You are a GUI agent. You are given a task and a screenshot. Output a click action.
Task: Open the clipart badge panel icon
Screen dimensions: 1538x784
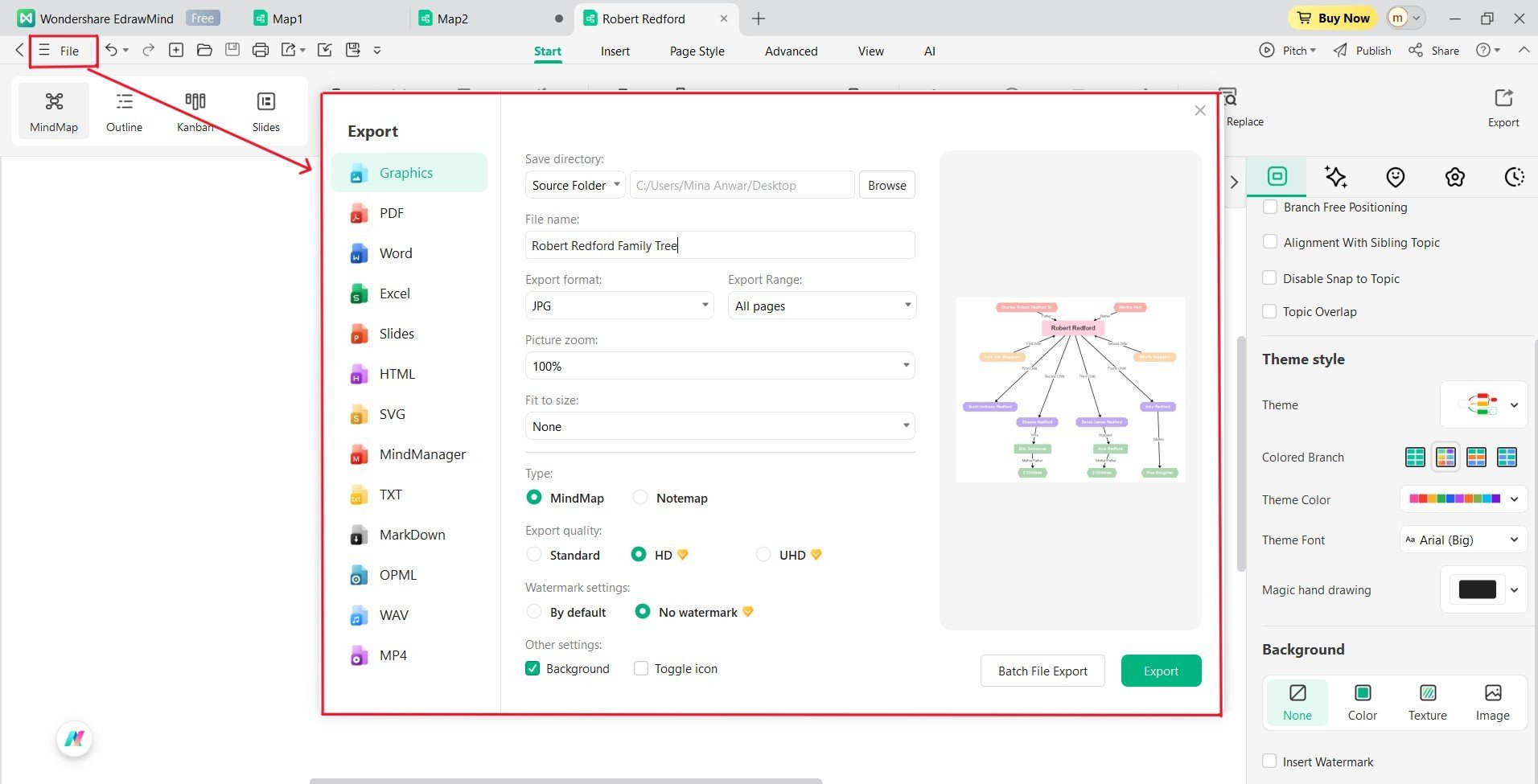(x=1455, y=177)
